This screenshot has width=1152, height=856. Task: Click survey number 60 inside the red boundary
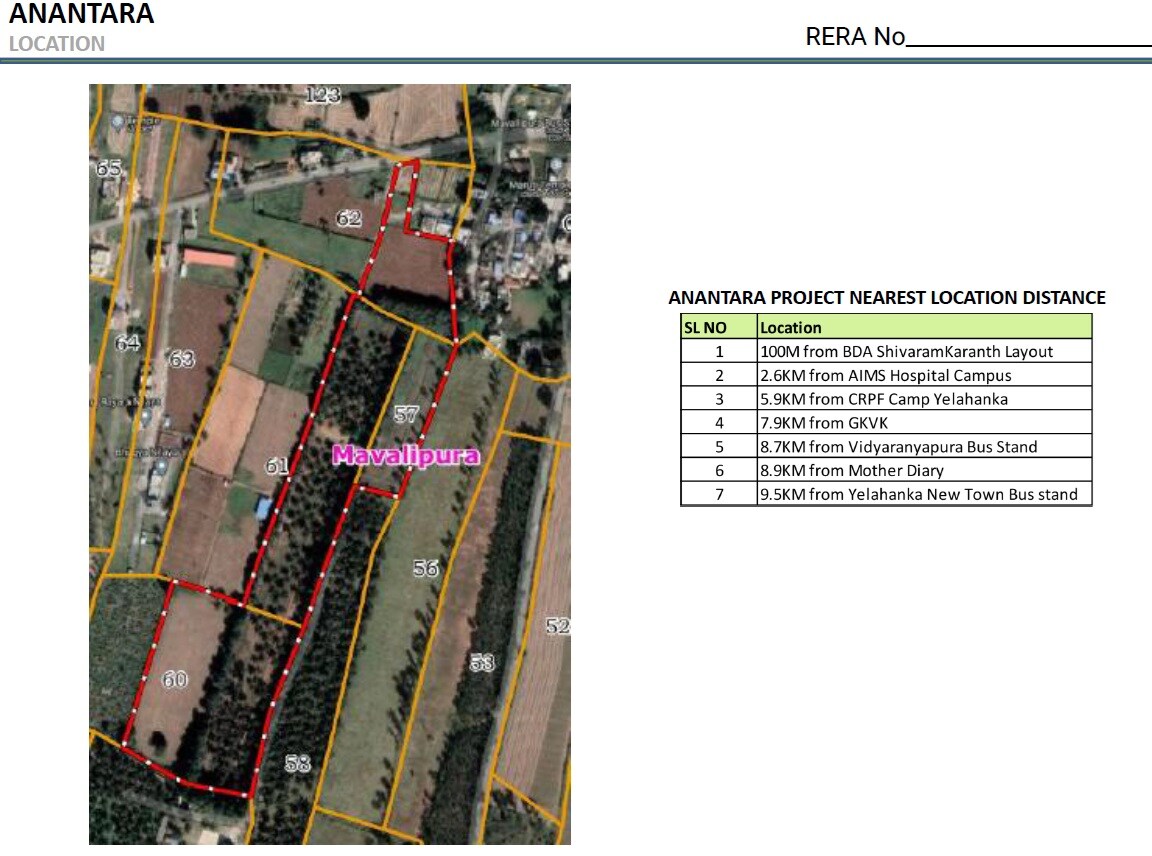174,680
